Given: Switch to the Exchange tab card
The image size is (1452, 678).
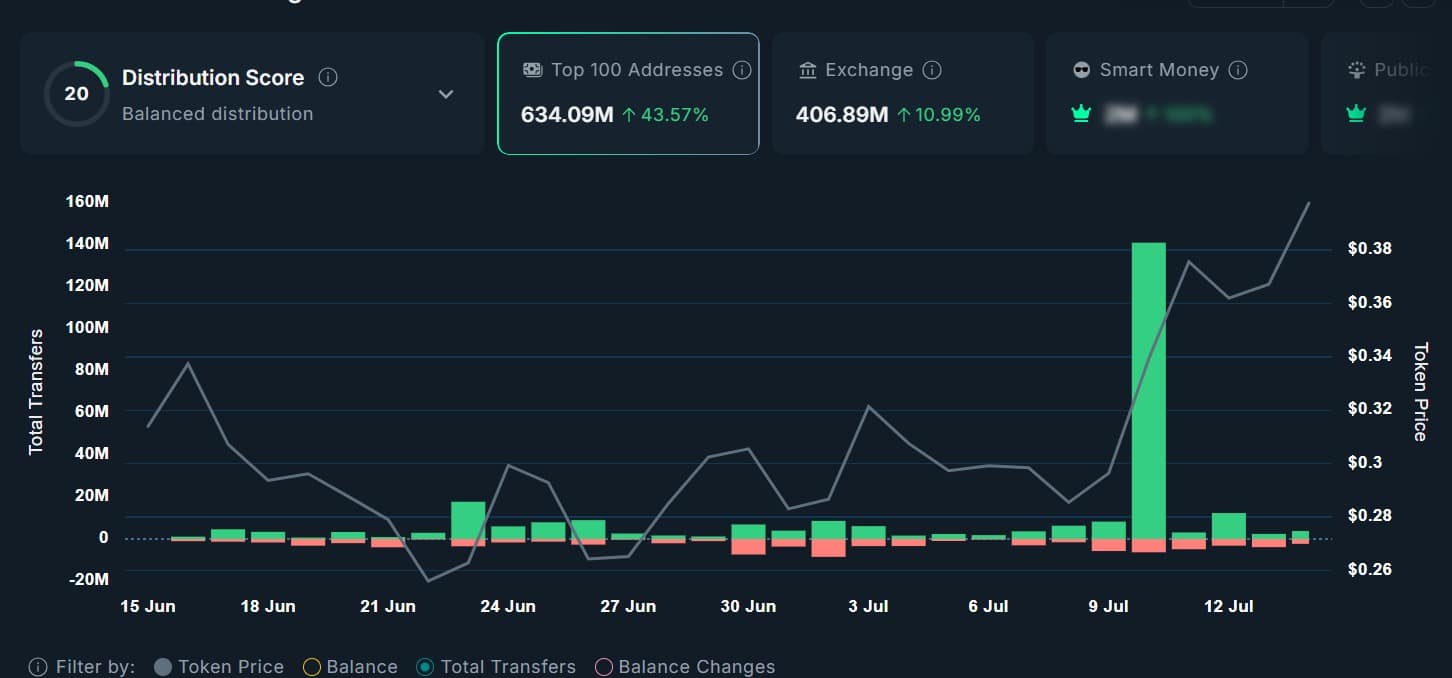Looking at the screenshot, I should [x=902, y=94].
